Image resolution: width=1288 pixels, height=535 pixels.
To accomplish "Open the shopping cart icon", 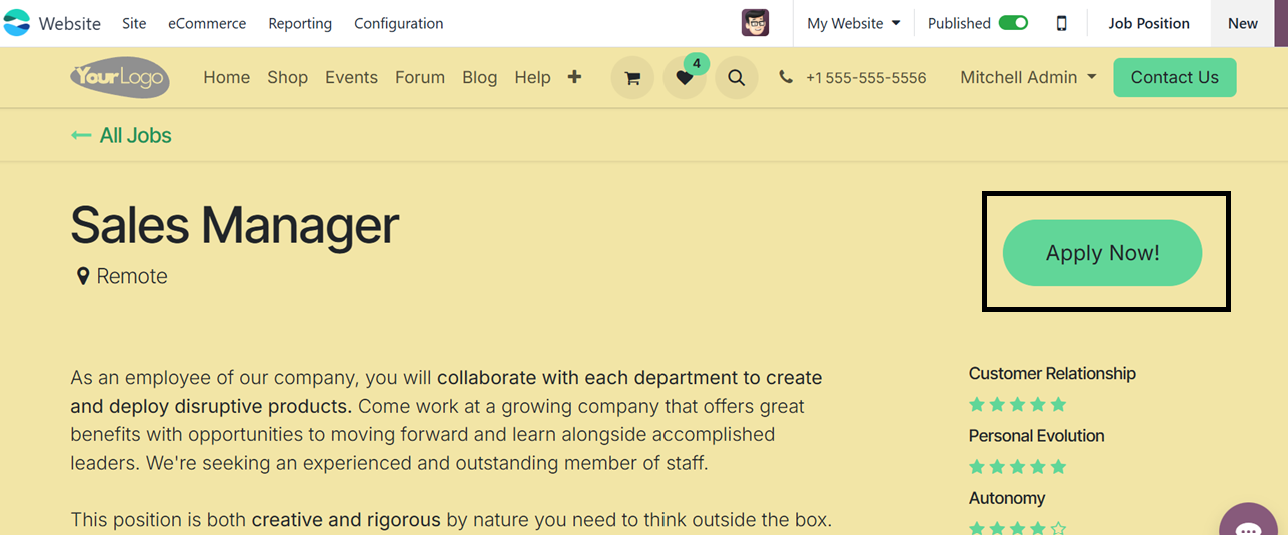I will [x=632, y=77].
